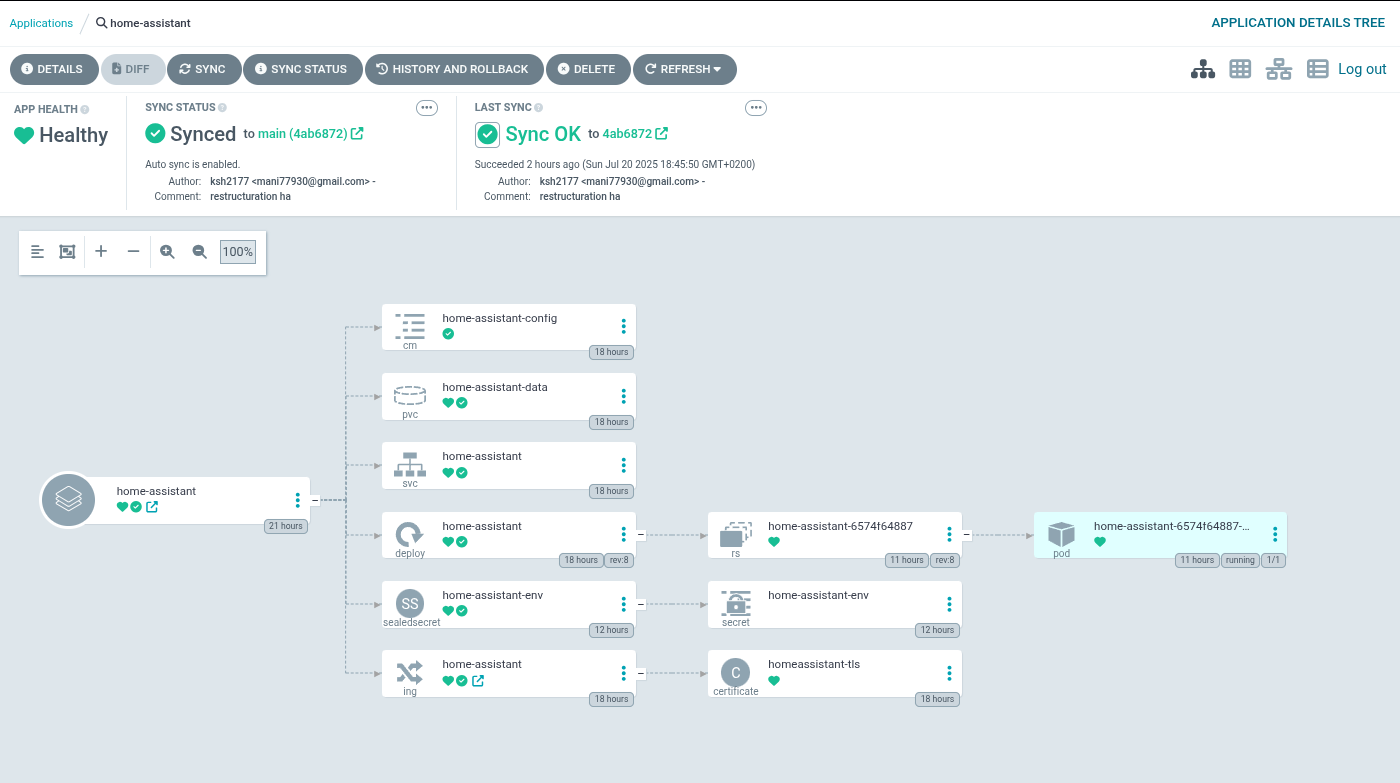Screen dimensions: 1400x783
Task: Open more options in Sync Status panel
Action: click(427, 108)
